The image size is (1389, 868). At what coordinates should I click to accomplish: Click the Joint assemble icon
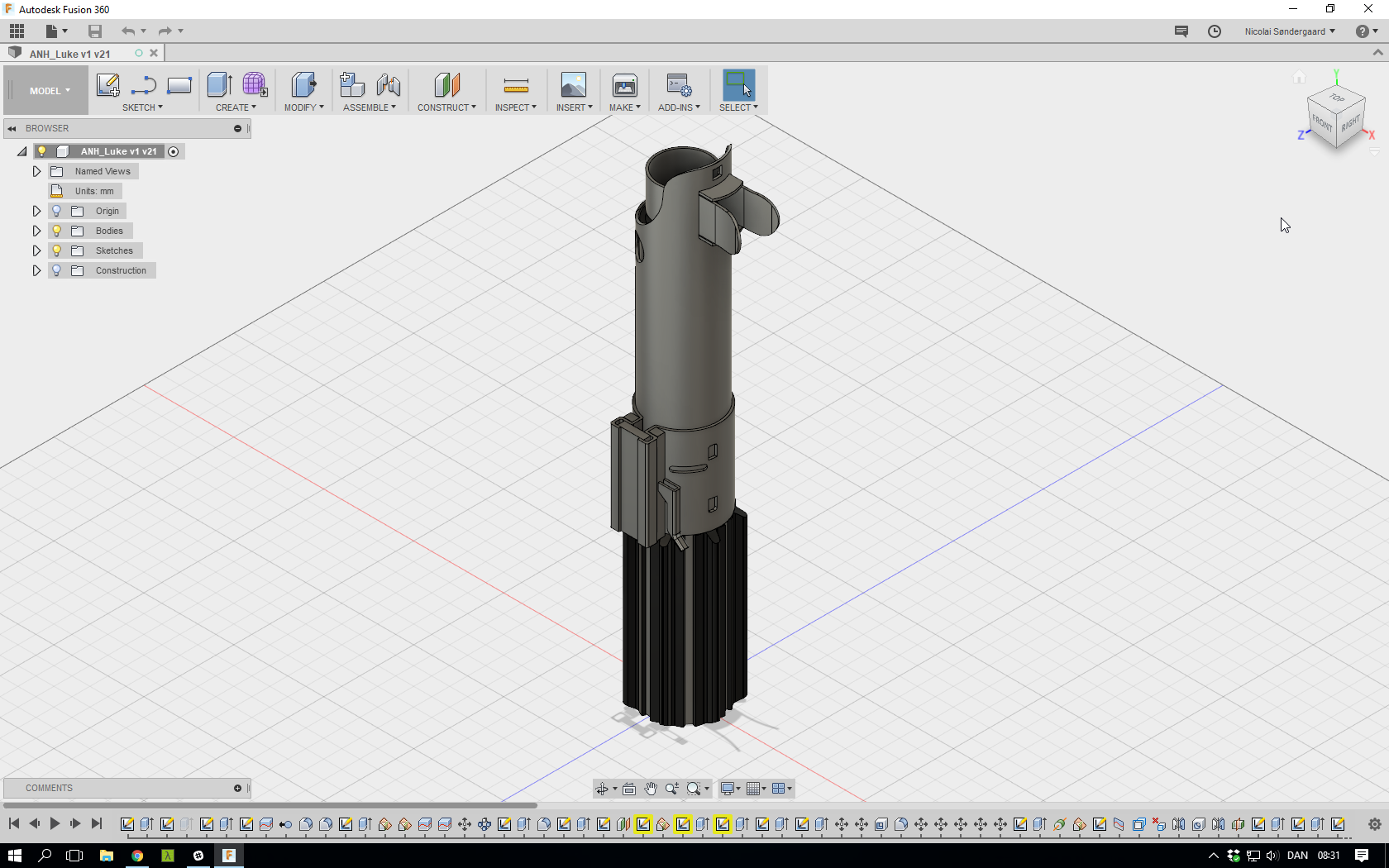[388, 85]
